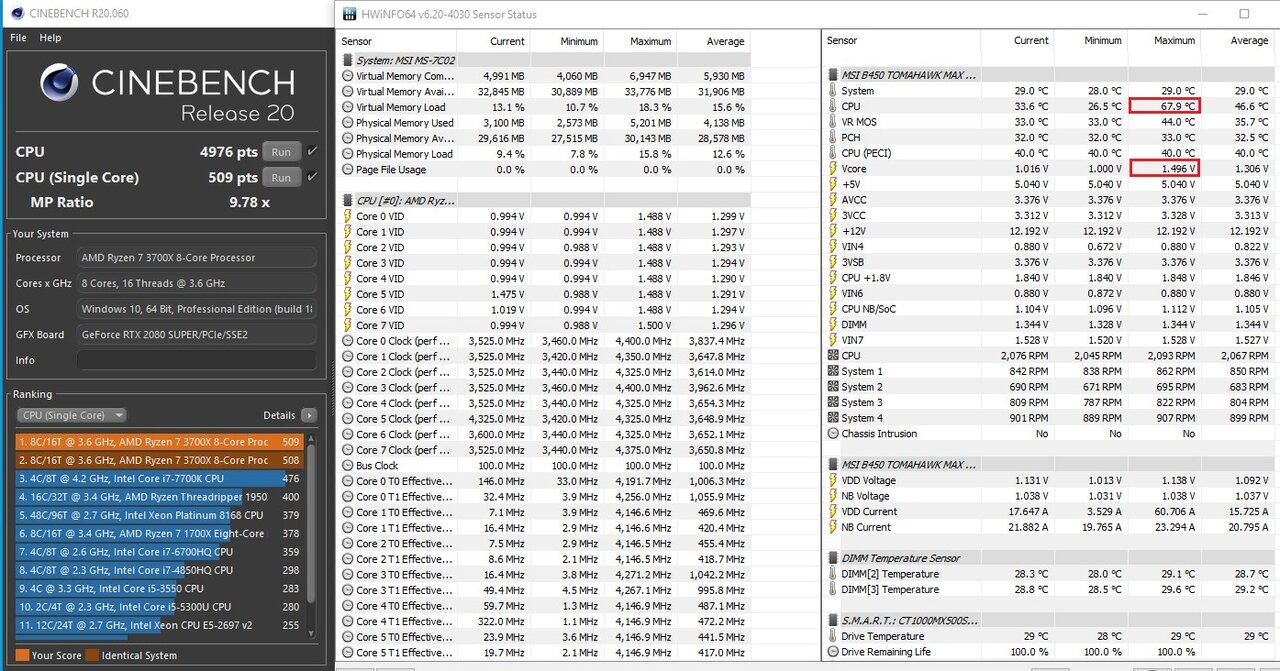The height and width of the screenshot is (671, 1280).
Task: Click the Core 0 T0 Effective clock icon
Action: tap(347, 481)
